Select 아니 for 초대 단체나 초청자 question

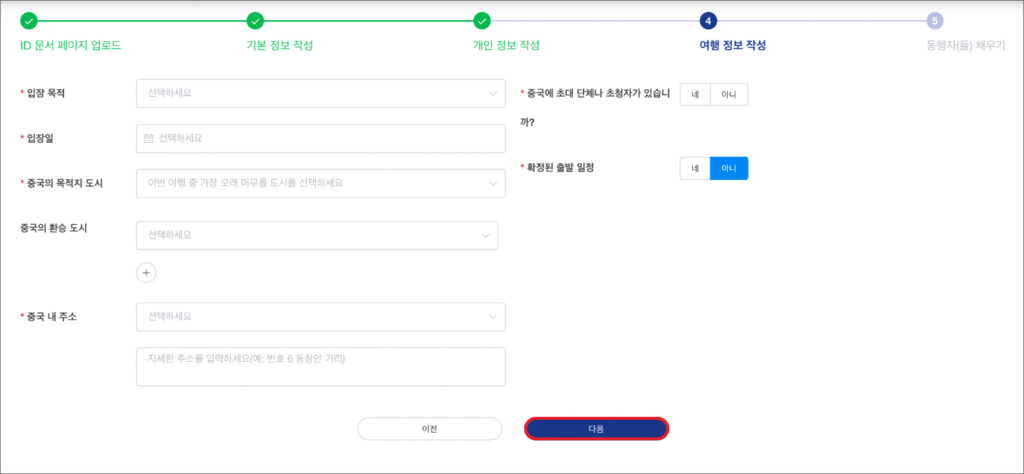pyautogui.click(x=728, y=94)
